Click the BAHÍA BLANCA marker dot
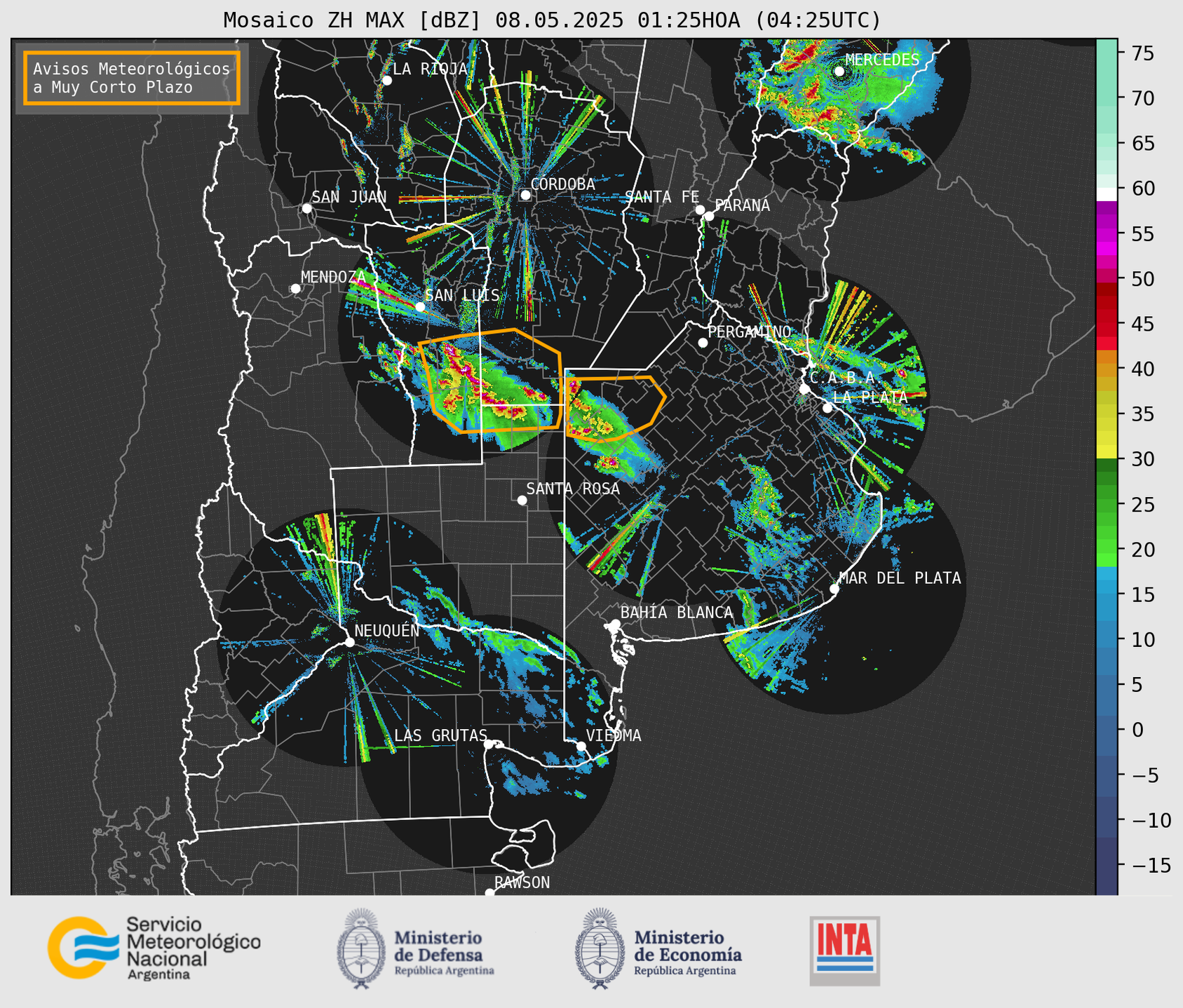This screenshot has height=1008, width=1183. click(615, 624)
